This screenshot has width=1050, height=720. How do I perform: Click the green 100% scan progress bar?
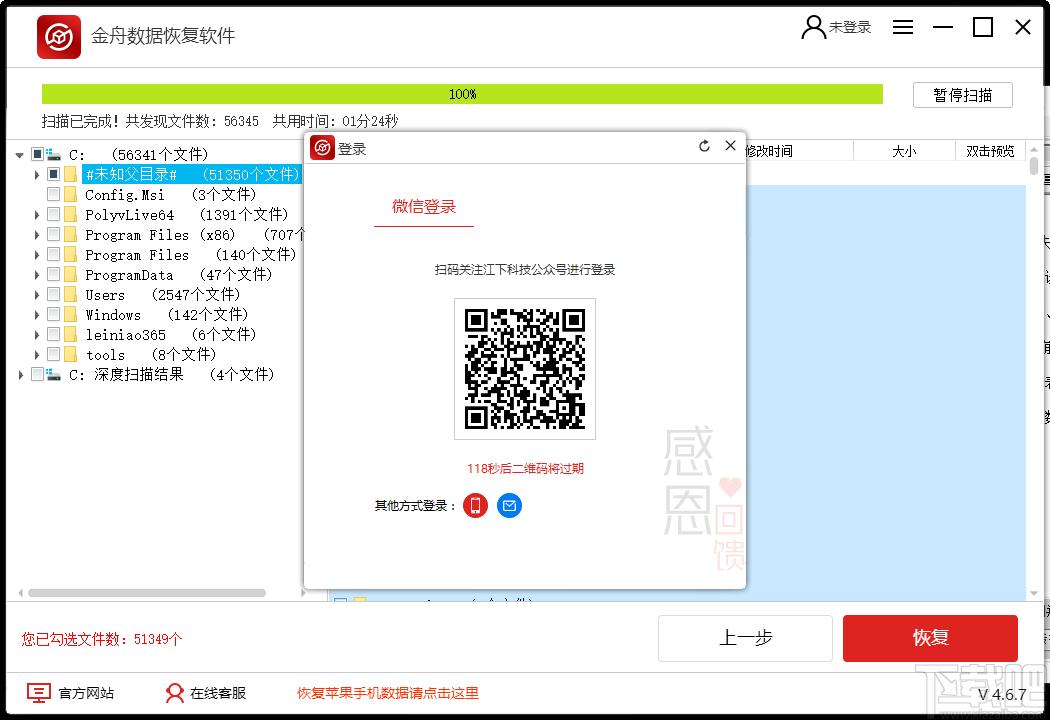(462, 94)
